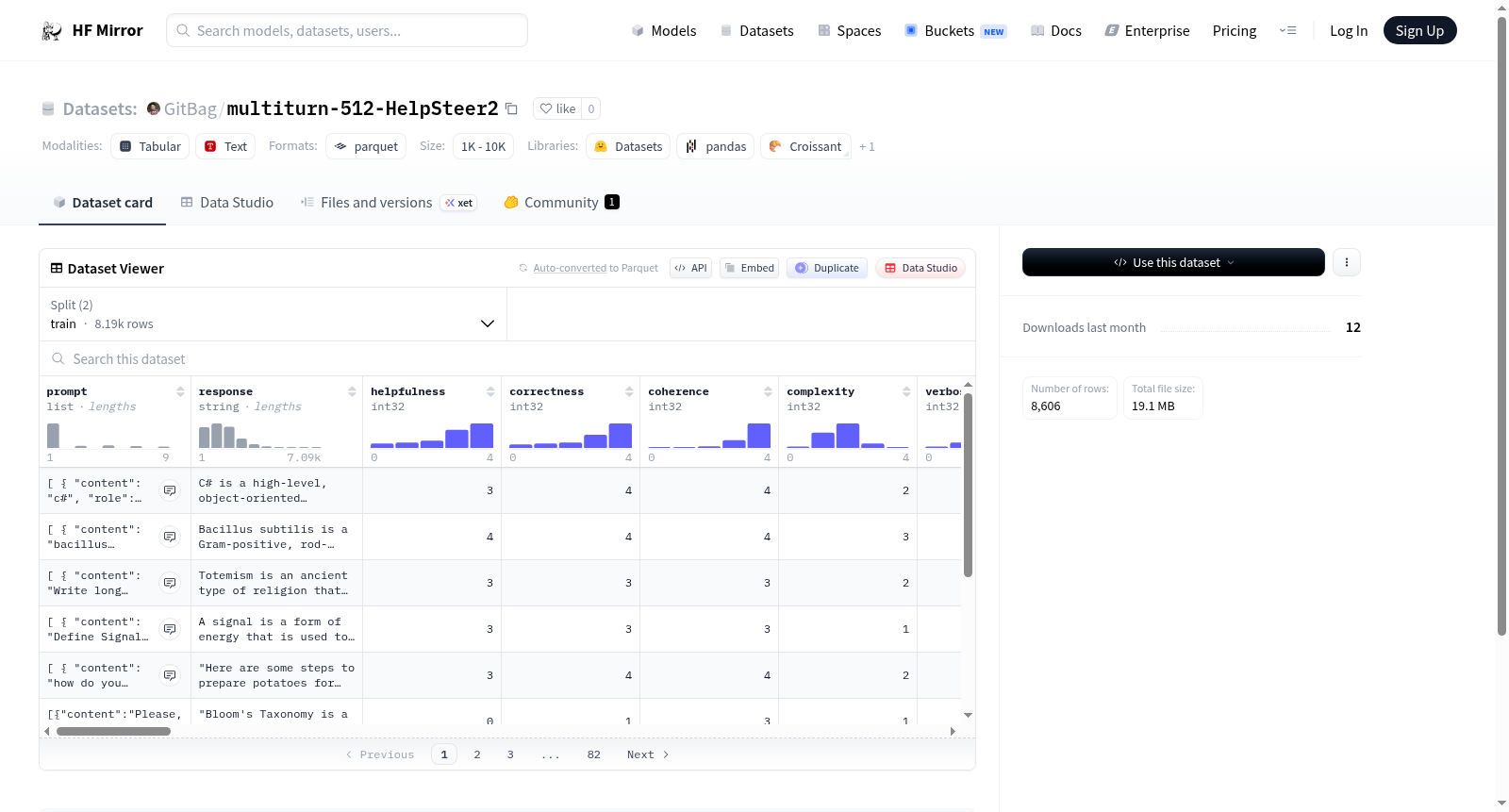Select the Datasets library tag
The height and width of the screenshot is (812, 1509).
pos(628,146)
